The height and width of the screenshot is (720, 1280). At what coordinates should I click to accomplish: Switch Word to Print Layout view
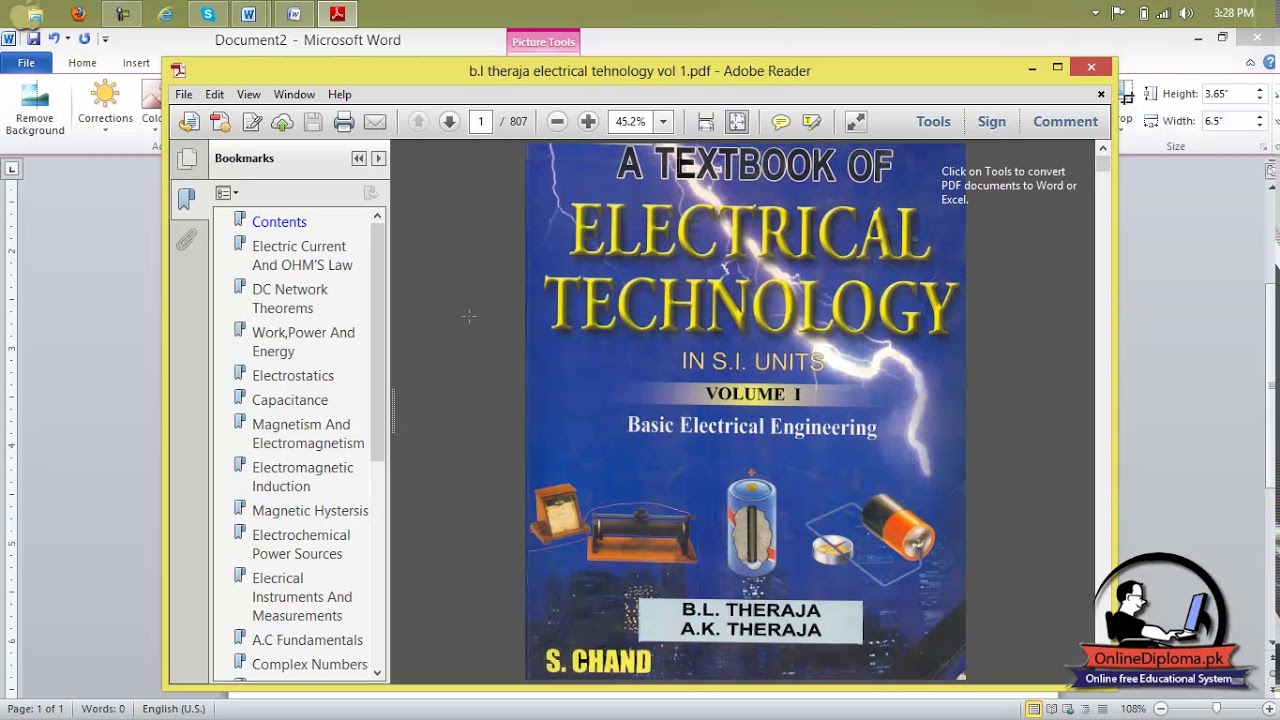coord(1034,709)
